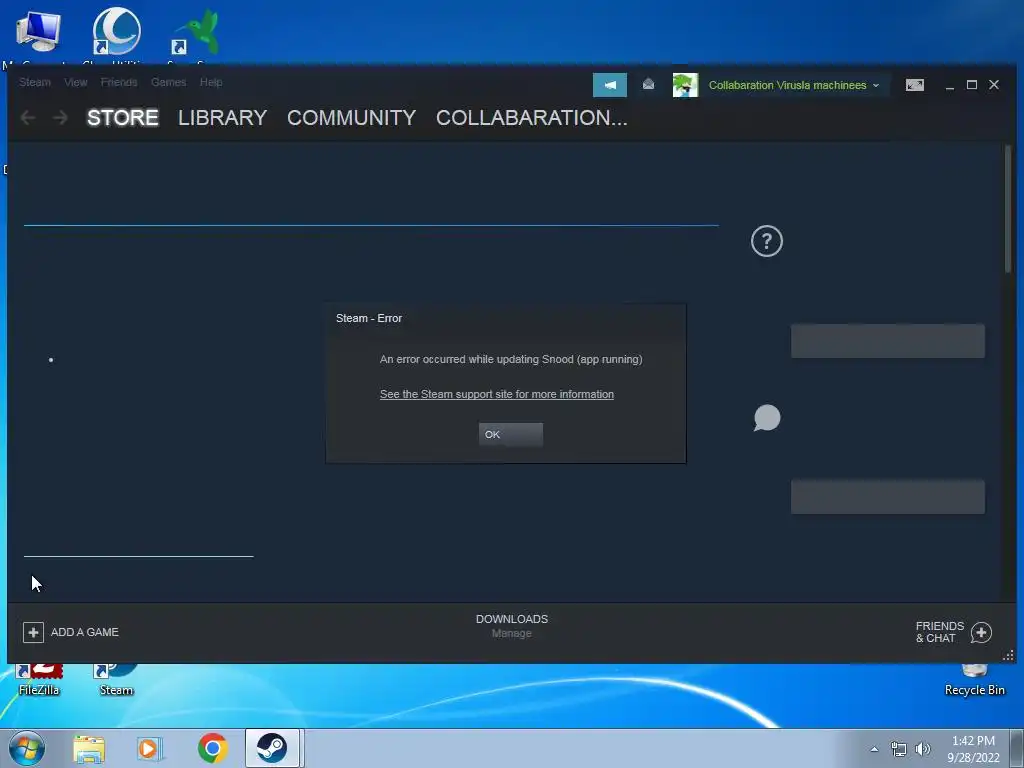This screenshot has width=1024, height=768.
Task: Click the Steam - Error dialog title
Action: click(x=369, y=318)
